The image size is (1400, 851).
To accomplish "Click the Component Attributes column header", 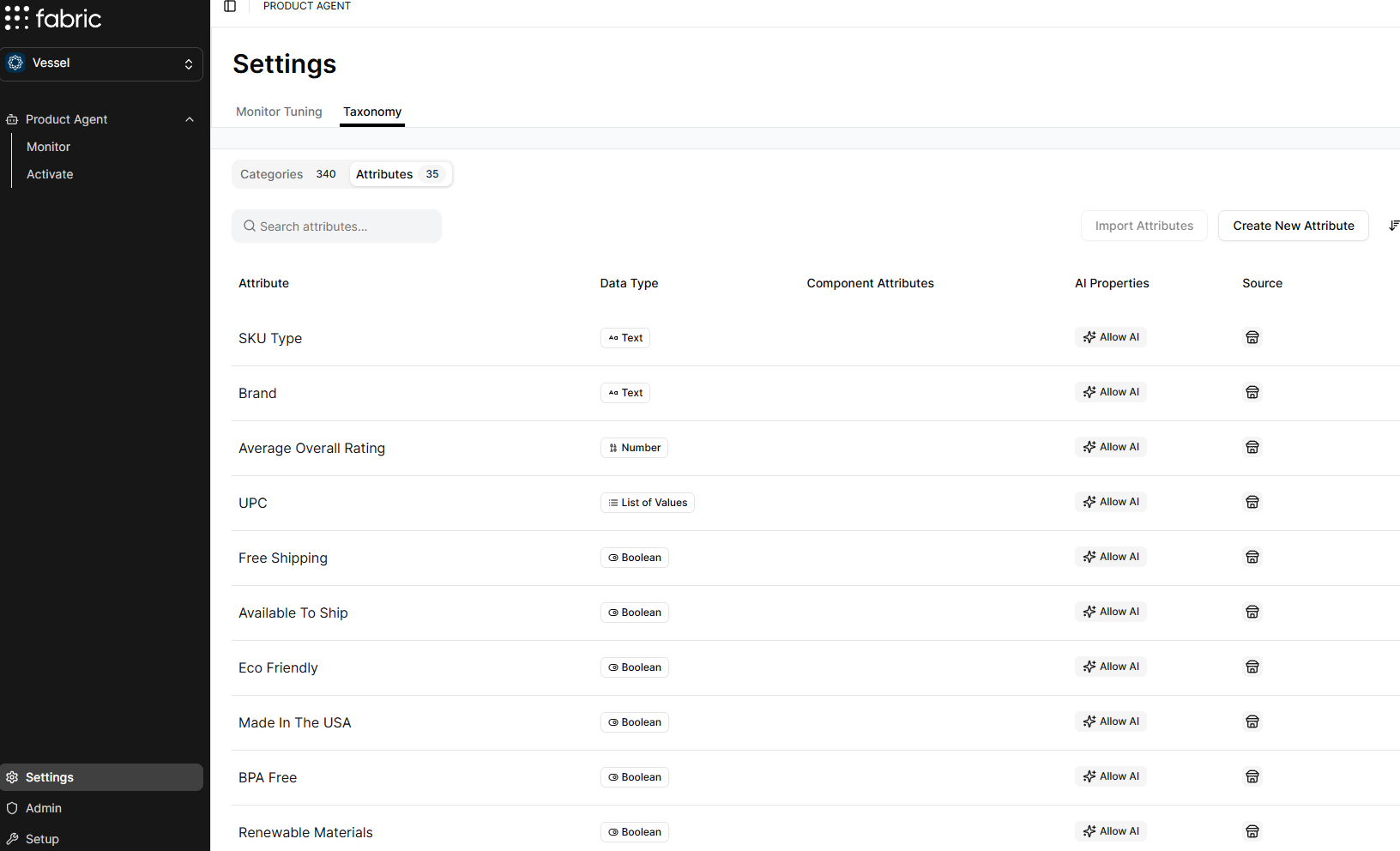I will [x=870, y=283].
